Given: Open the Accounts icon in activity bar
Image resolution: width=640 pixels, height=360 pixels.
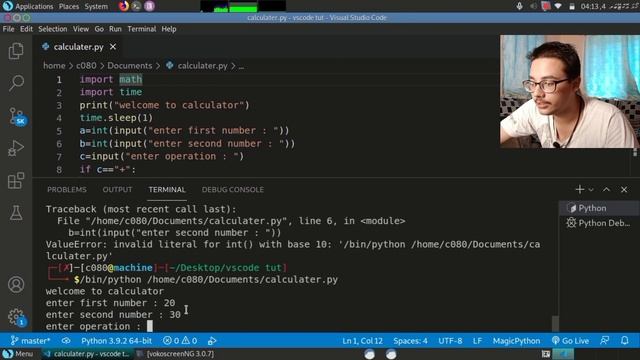Looking at the screenshot, I should click(16, 284).
